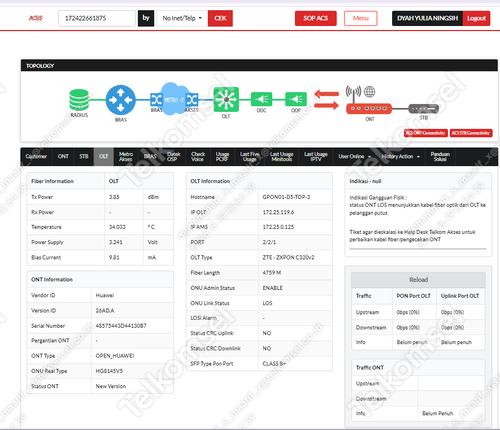Open the SOP ACS button
This screenshot has width=500, height=430.
click(x=316, y=18)
